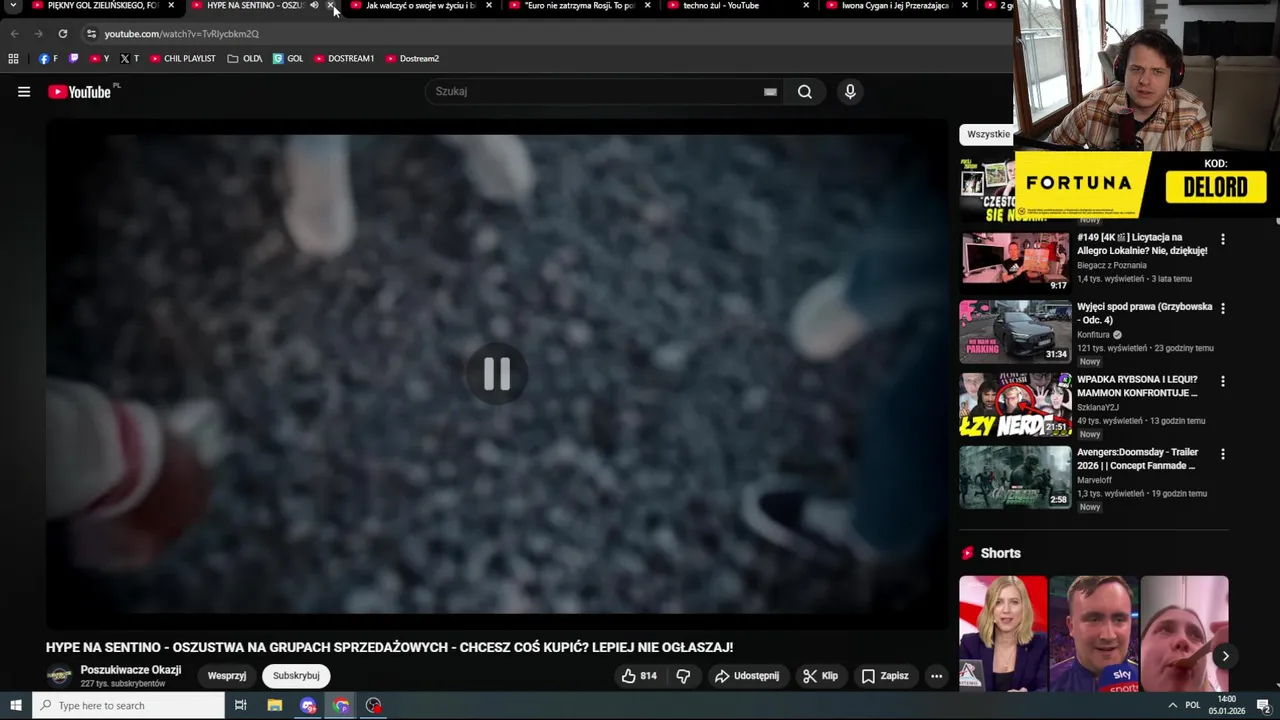Switch to the techno żul - YouTube tab
This screenshot has width=1280, height=720.
pyautogui.click(x=730, y=6)
